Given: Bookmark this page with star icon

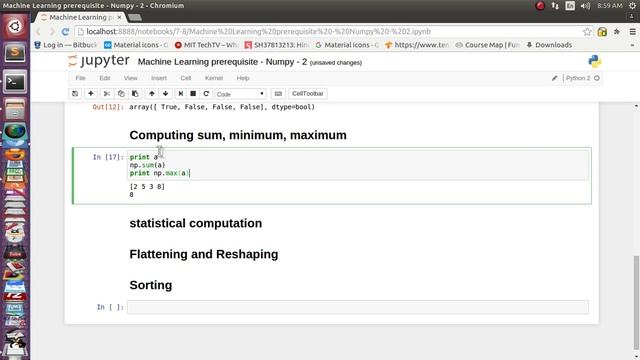Looking at the screenshot, I should click(587, 31).
